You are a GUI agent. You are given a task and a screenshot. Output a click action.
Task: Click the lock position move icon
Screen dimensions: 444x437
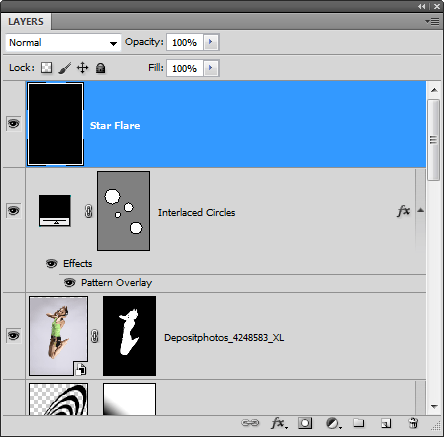82,68
